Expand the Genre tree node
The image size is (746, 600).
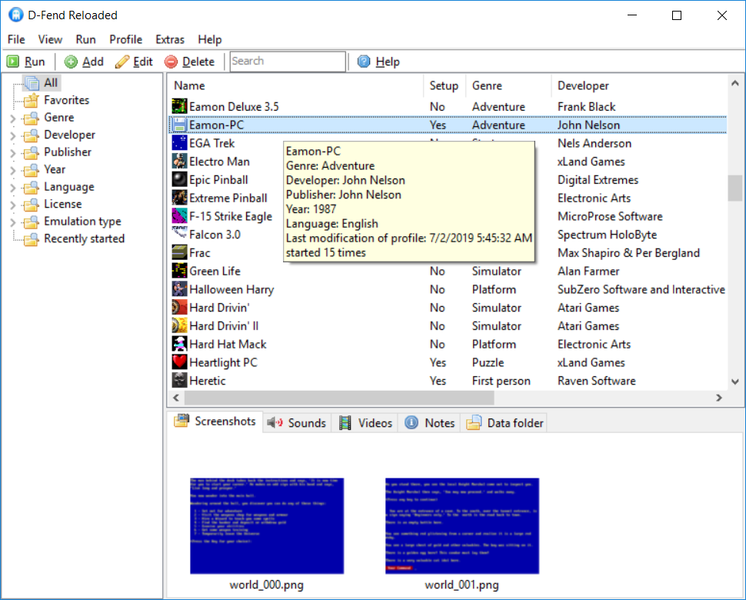click(x=13, y=118)
